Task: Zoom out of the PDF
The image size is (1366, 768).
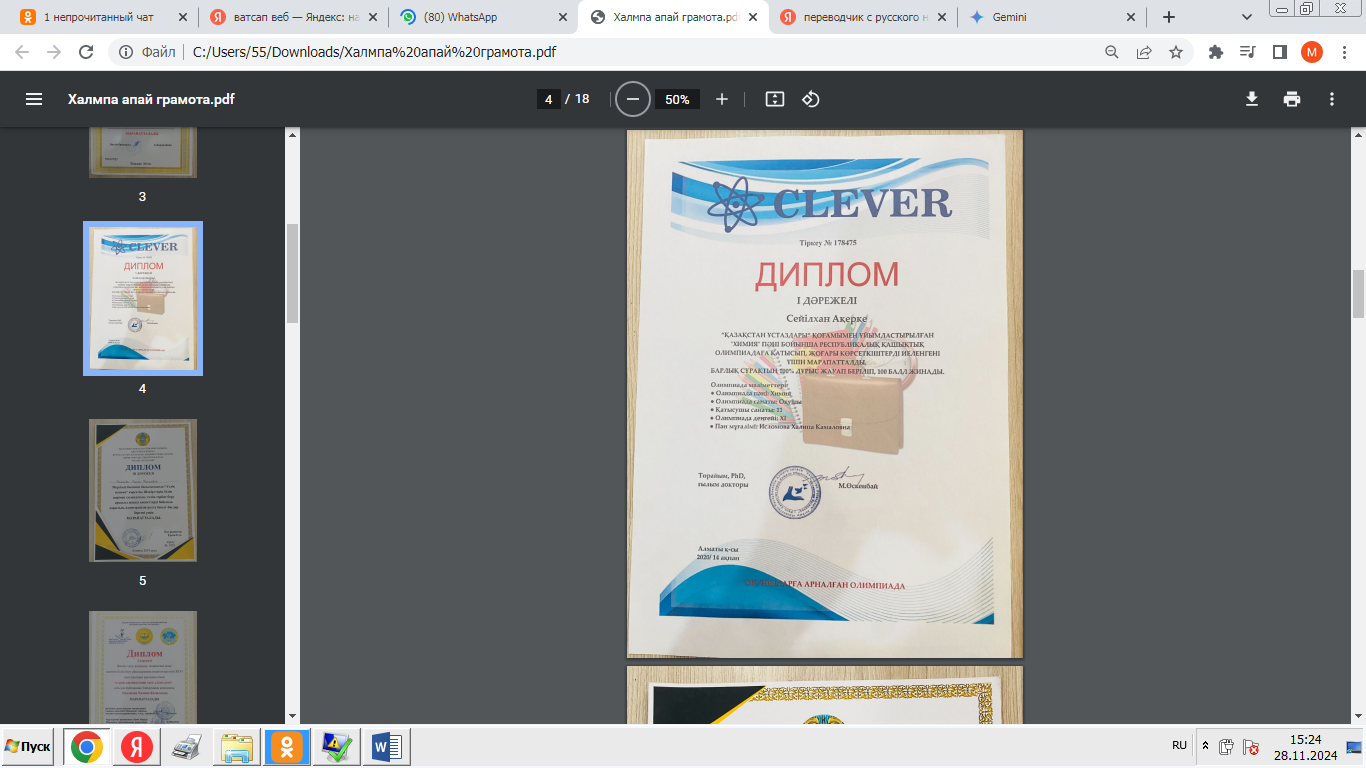Action: pyautogui.click(x=632, y=99)
